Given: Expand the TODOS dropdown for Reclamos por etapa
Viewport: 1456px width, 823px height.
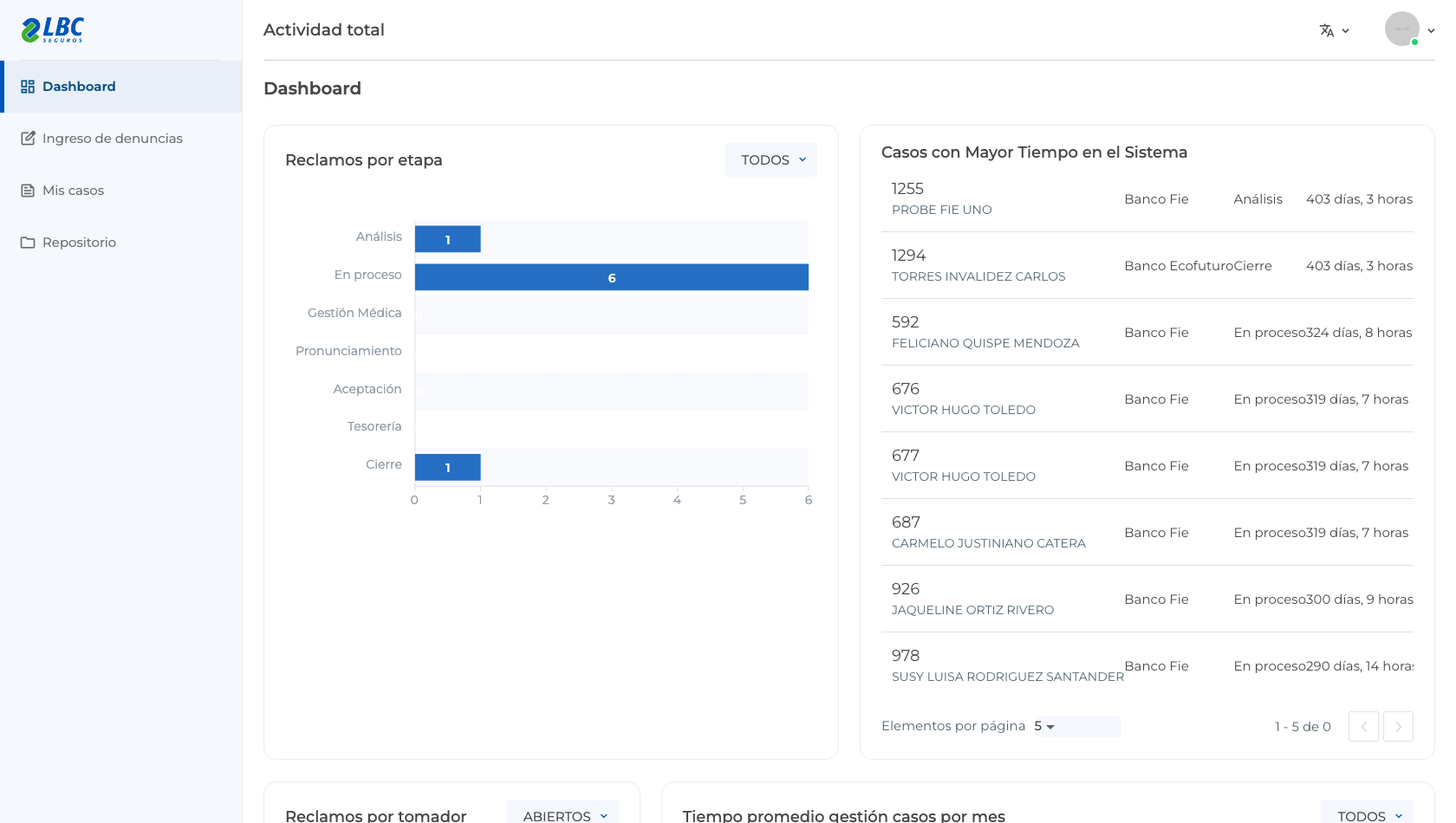Looking at the screenshot, I should [x=770, y=160].
